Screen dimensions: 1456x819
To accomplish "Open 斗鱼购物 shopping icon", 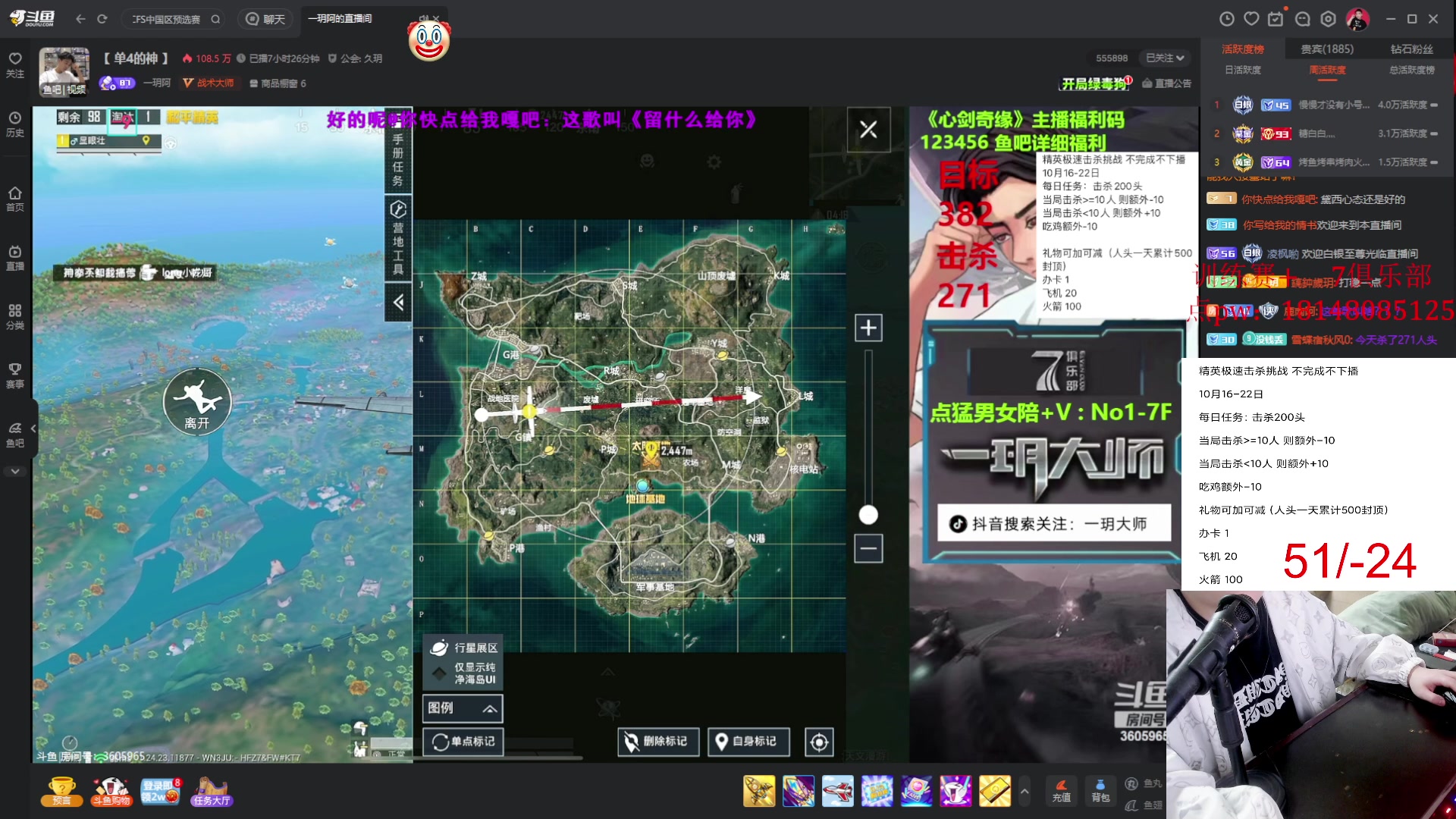I will [111, 791].
